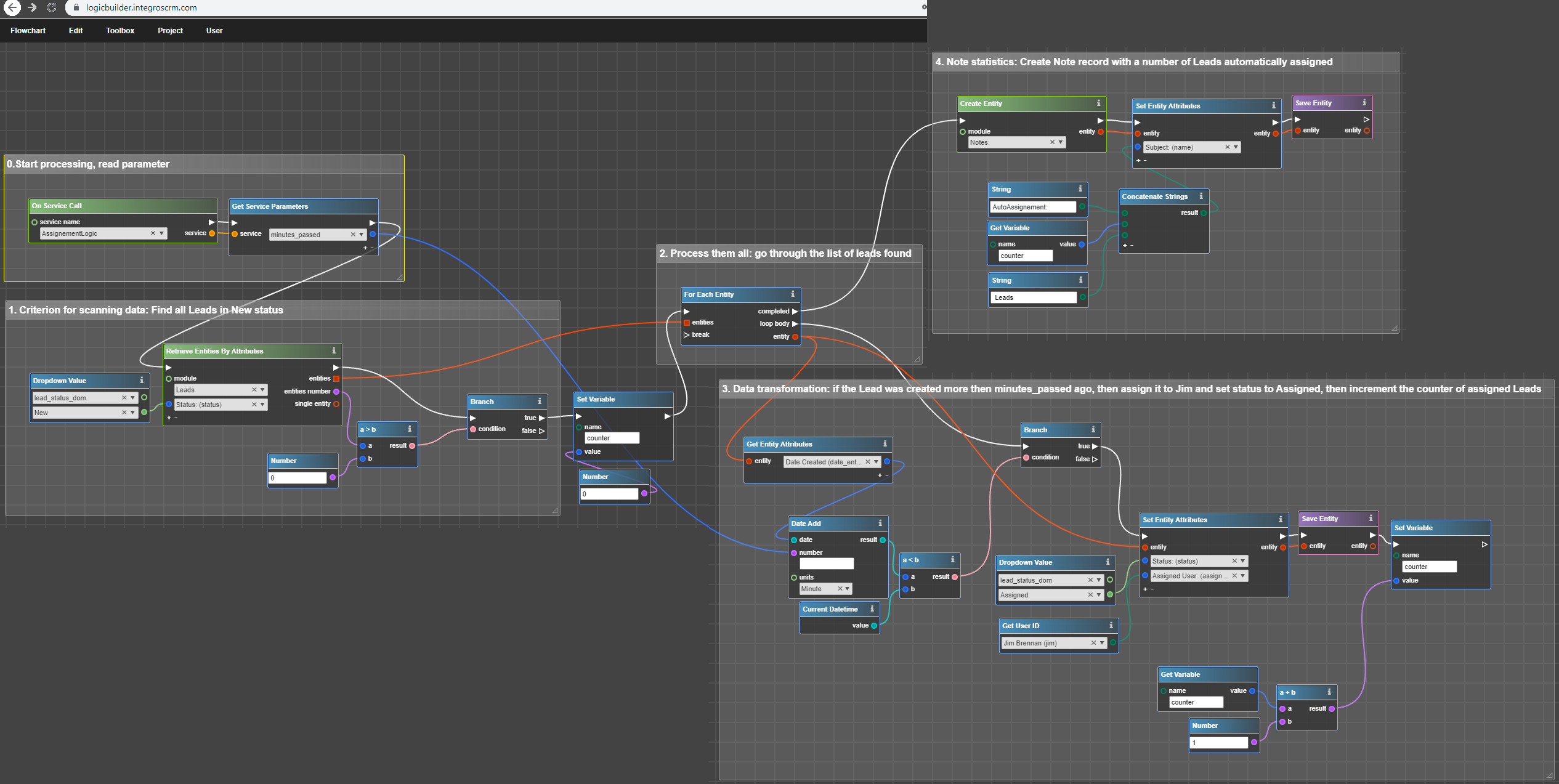
Task: Click plus/minus control on Retrieve Entities node
Action: coord(172,418)
